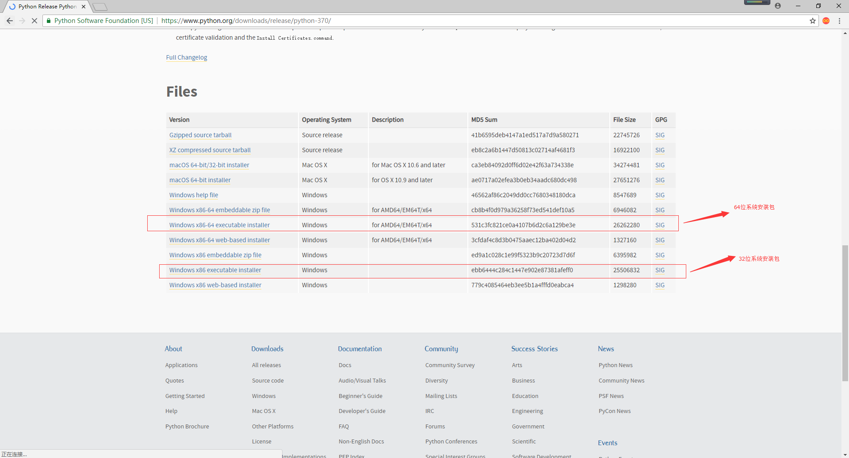Open Docs footer link
This screenshot has height=458, width=849.
(x=344, y=365)
